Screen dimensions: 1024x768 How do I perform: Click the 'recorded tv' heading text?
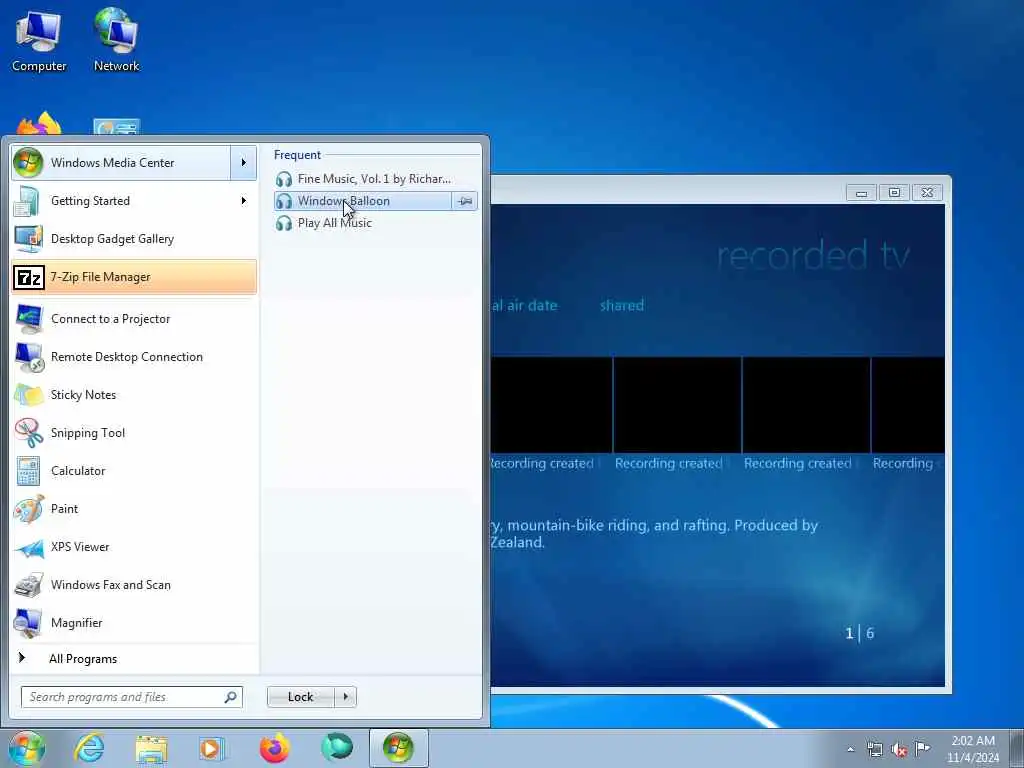click(813, 255)
